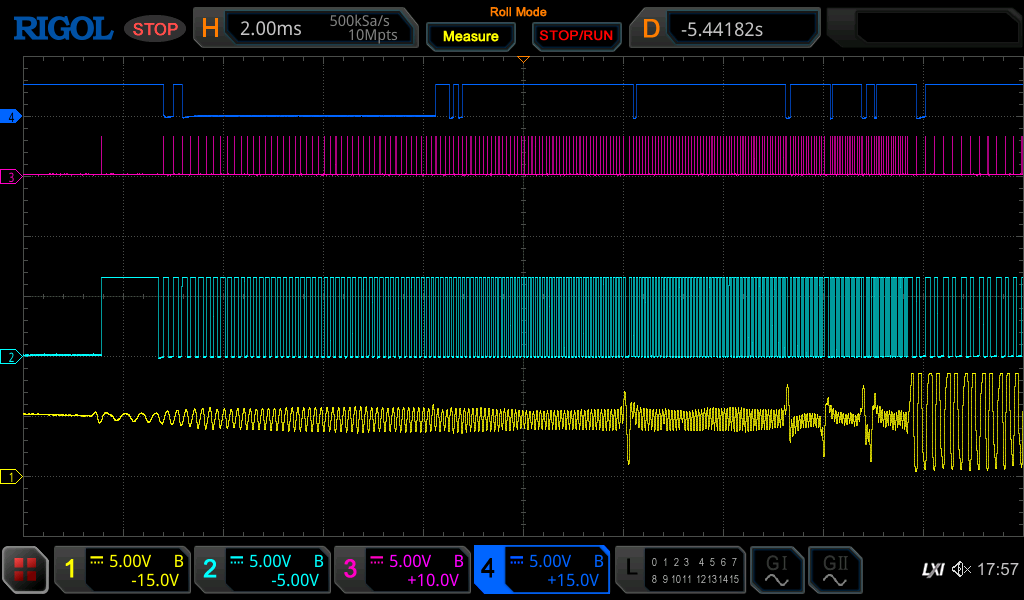Image resolution: width=1024 pixels, height=600 pixels.
Task: Click the channel 1 coupling icon
Action: (x=97, y=561)
